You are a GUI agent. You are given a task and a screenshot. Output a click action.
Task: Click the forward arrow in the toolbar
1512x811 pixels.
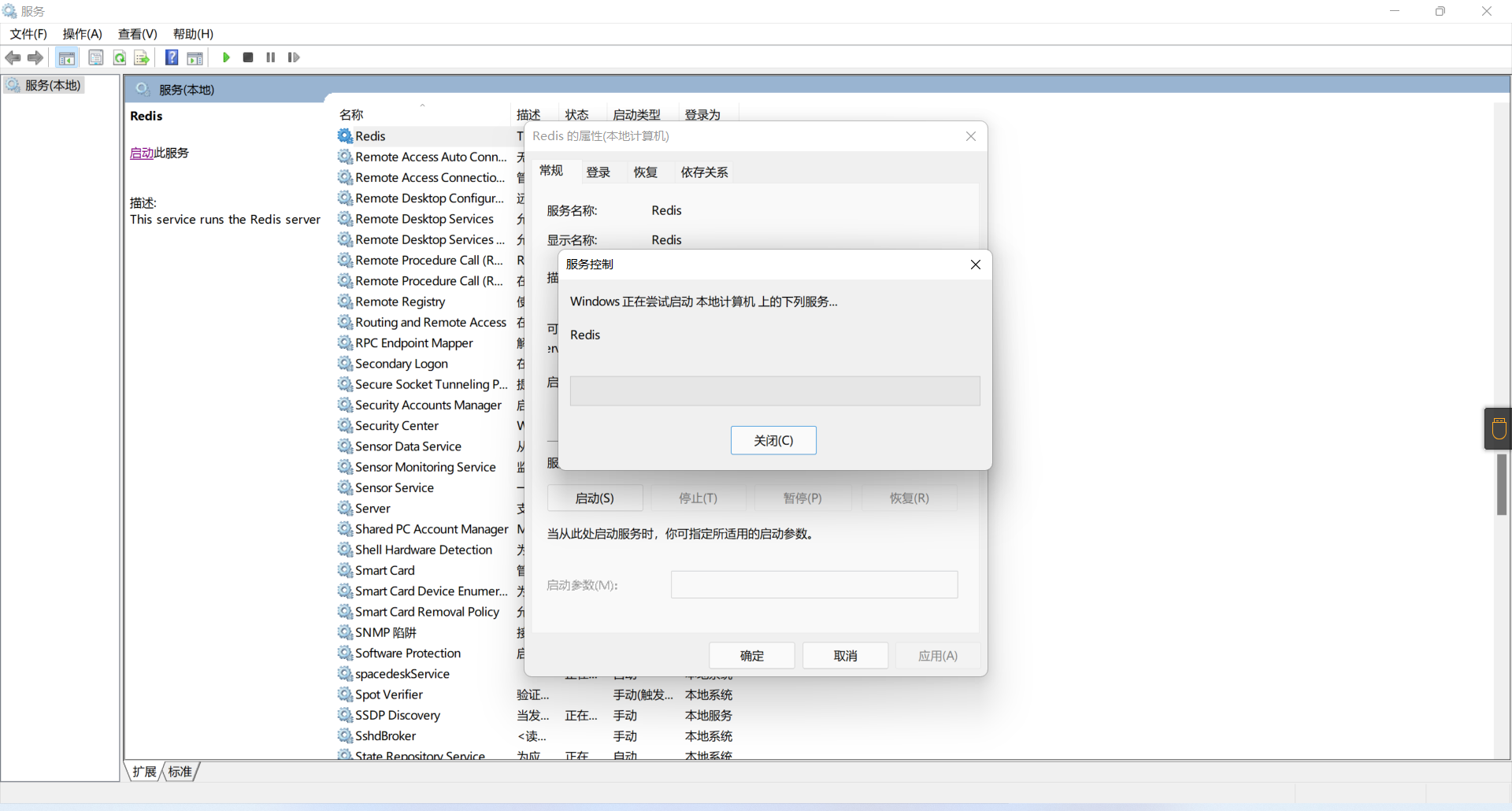pos(35,57)
